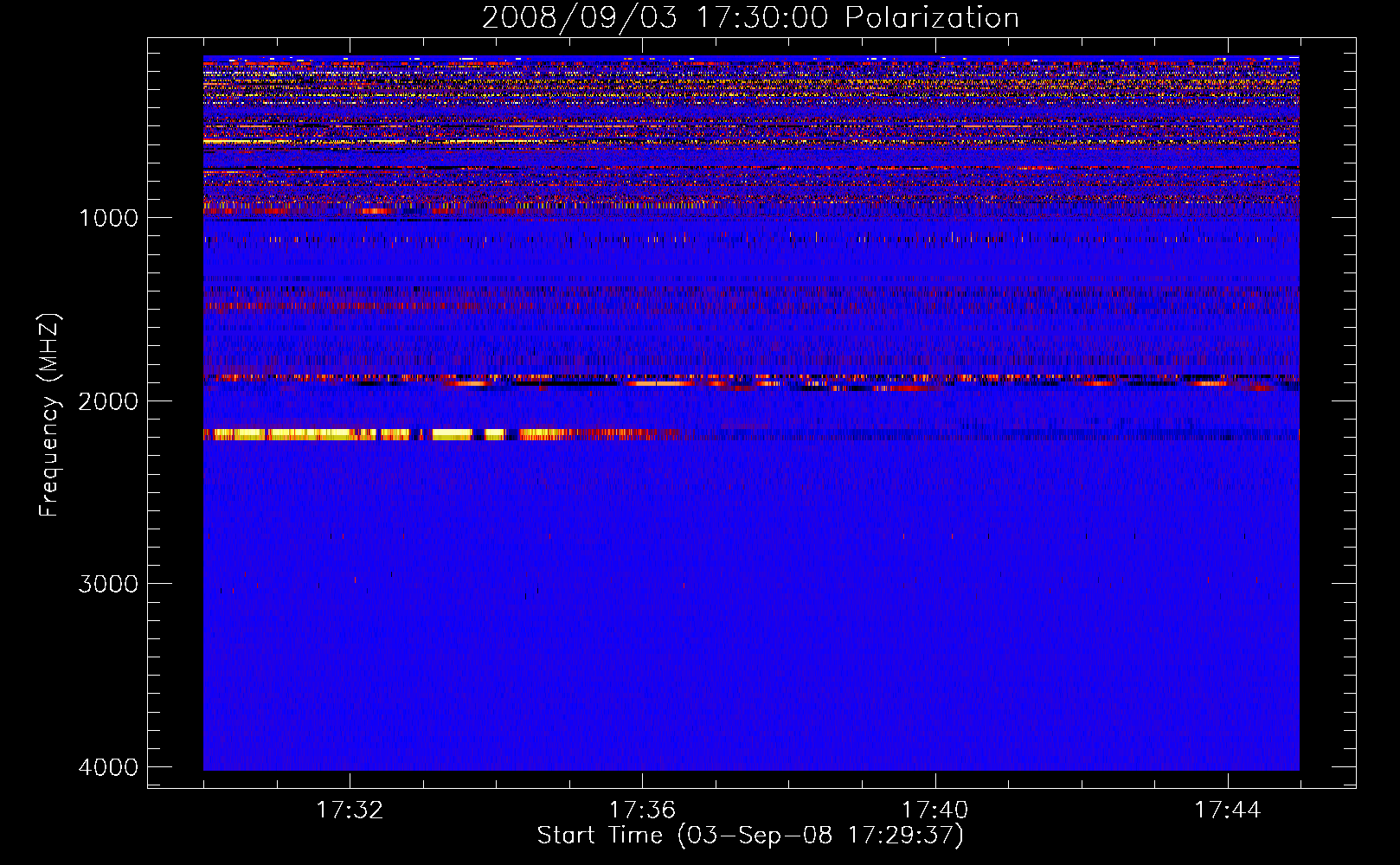The height and width of the screenshot is (865, 1400).
Task: Click the 17:32 time tick label
Action: (350, 811)
